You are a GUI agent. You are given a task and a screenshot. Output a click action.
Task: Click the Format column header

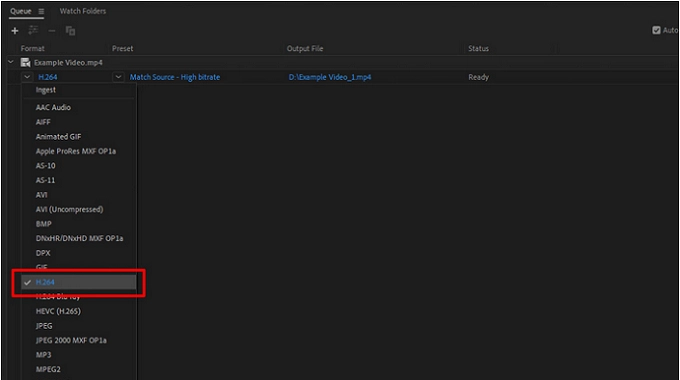33,49
